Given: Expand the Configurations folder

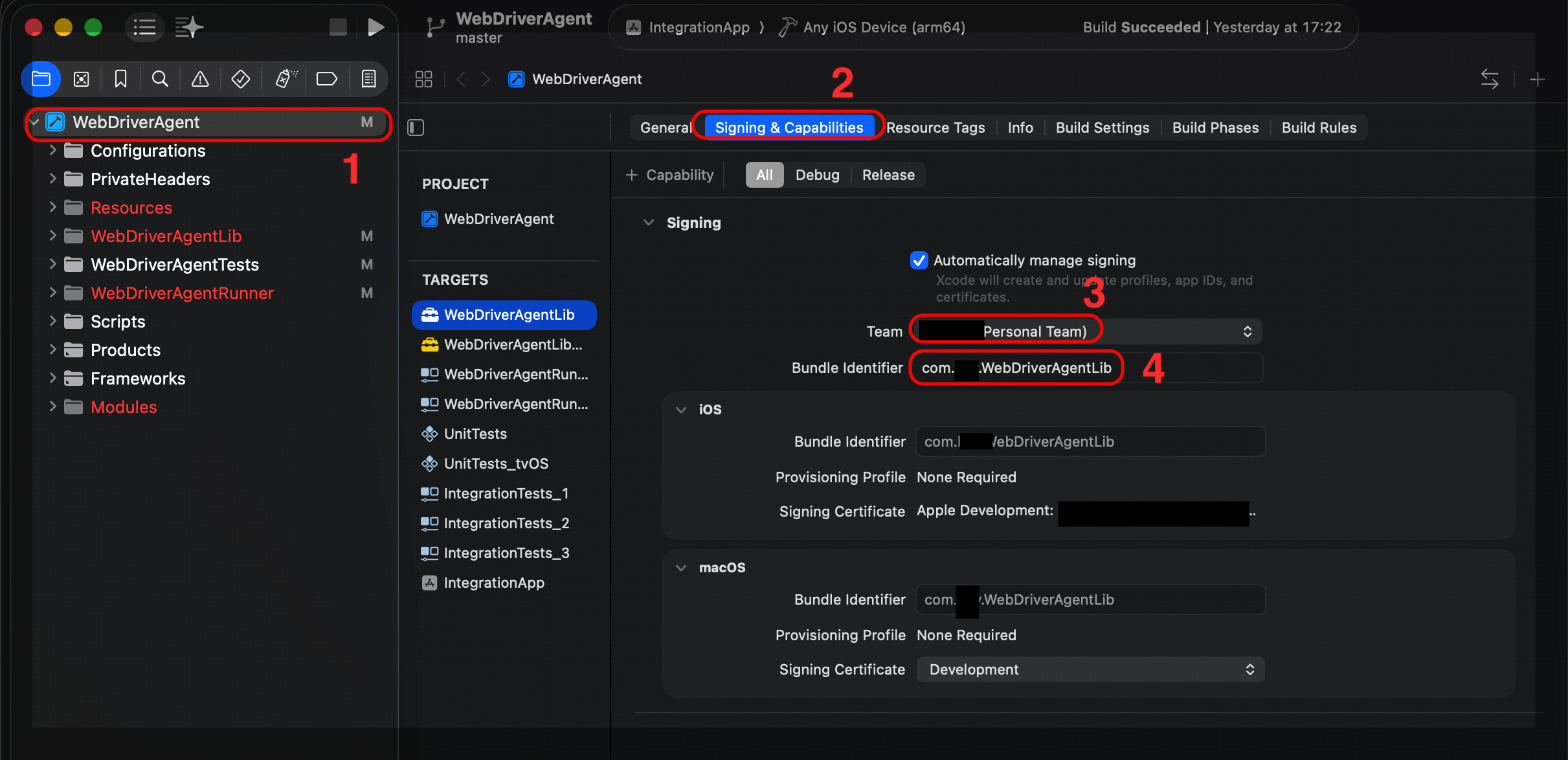Looking at the screenshot, I should pos(53,150).
